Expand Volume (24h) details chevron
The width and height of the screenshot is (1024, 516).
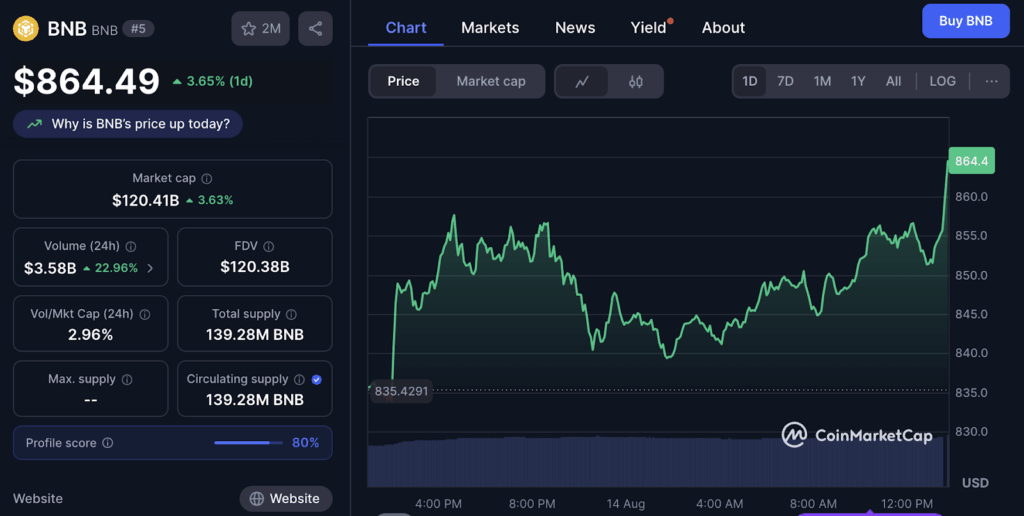click(x=151, y=268)
